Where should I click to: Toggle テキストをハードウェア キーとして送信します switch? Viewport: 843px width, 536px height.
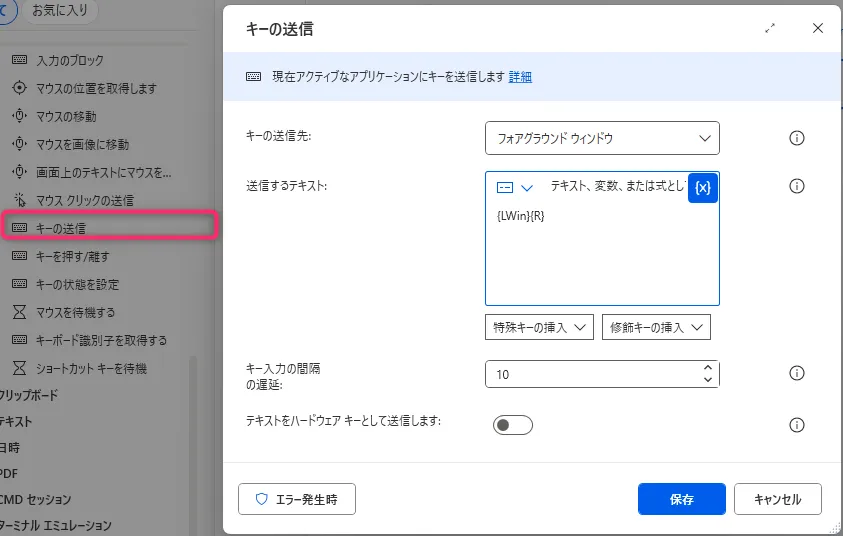pos(513,425)
